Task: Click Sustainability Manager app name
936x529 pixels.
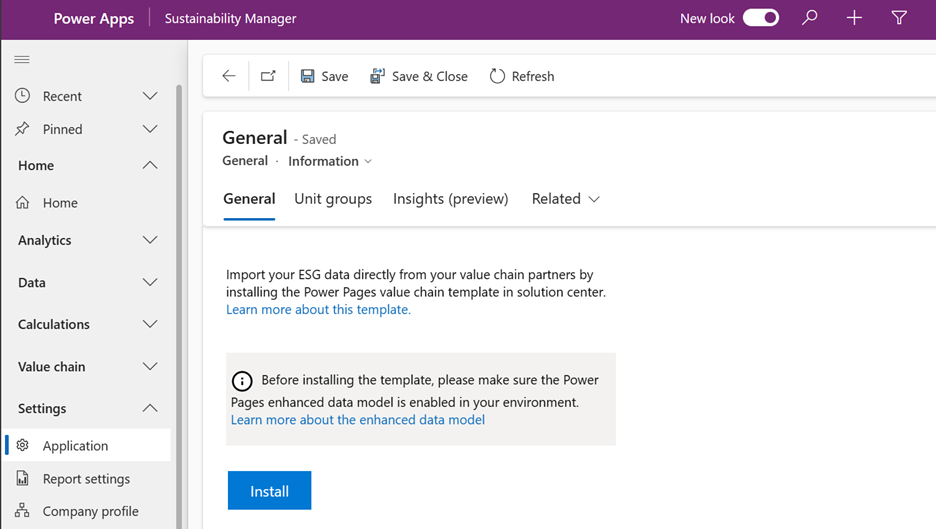Action: 230,19
